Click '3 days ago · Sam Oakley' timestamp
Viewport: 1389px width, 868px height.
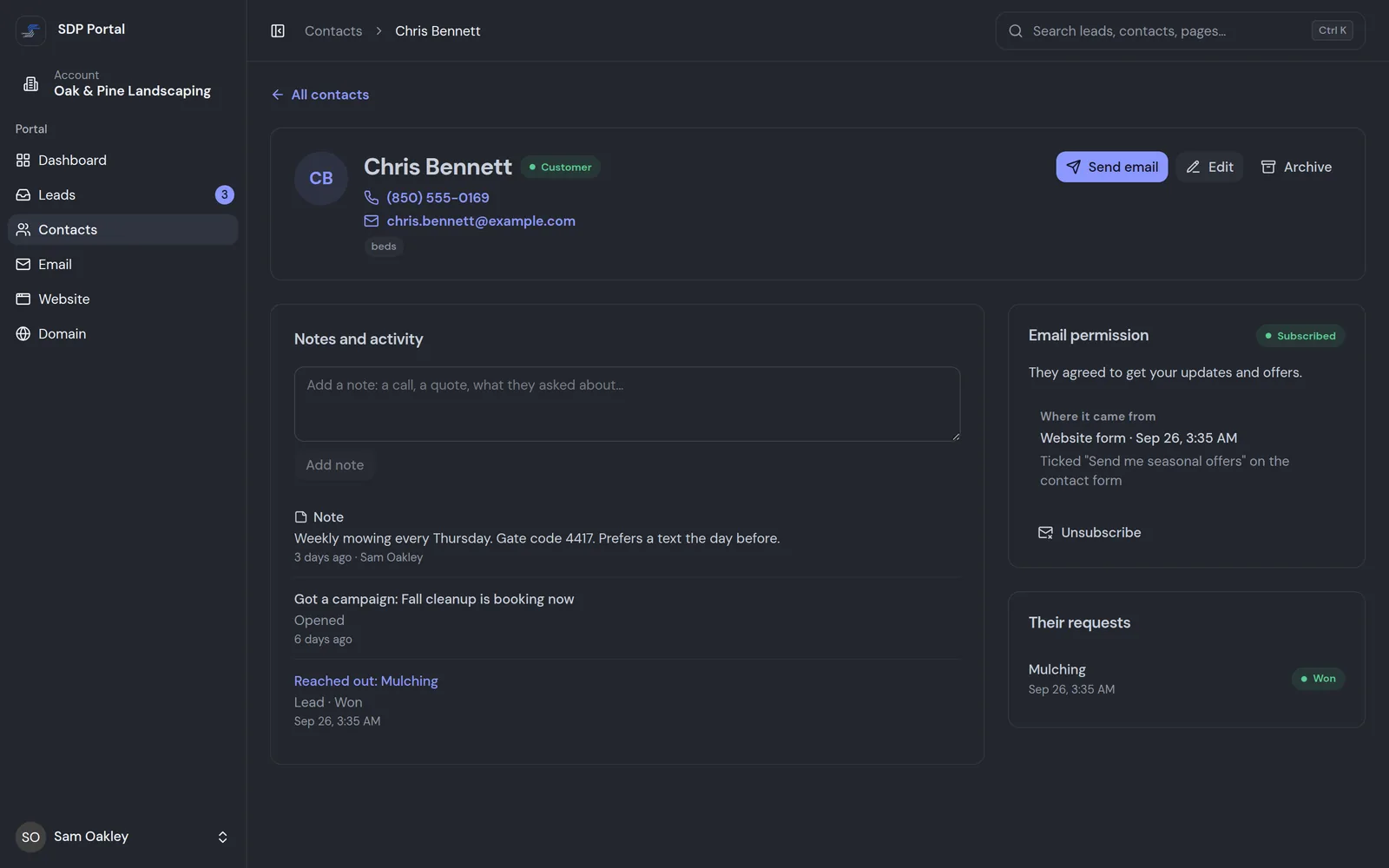[x=359, y=557]
